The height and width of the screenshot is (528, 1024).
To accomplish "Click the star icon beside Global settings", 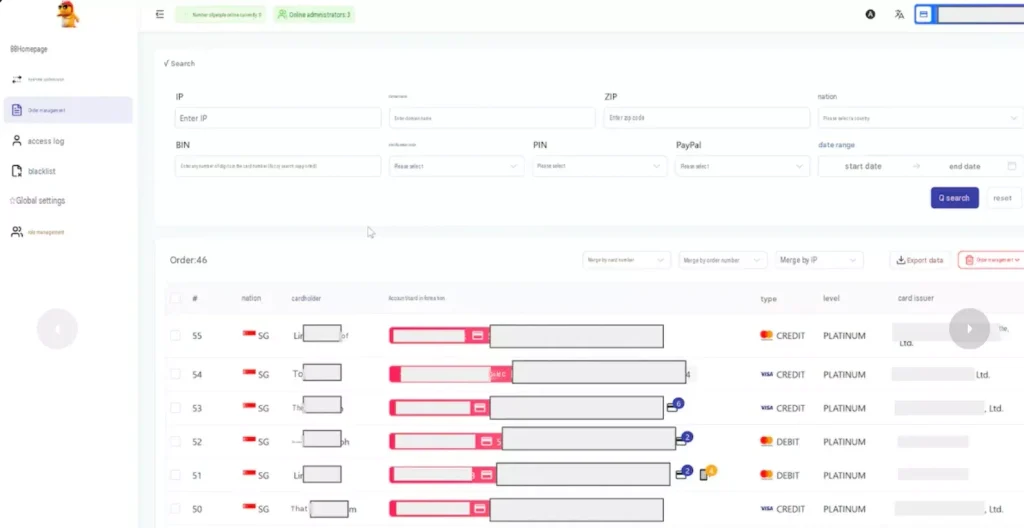I will point(12,201).
